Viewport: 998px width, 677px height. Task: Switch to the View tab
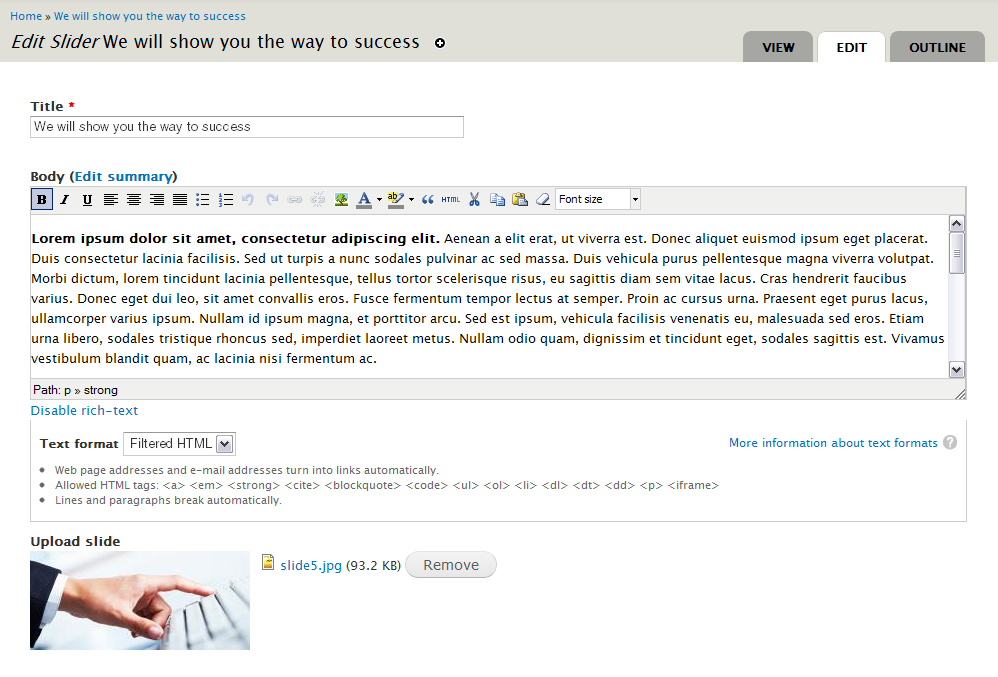(778, 47)
